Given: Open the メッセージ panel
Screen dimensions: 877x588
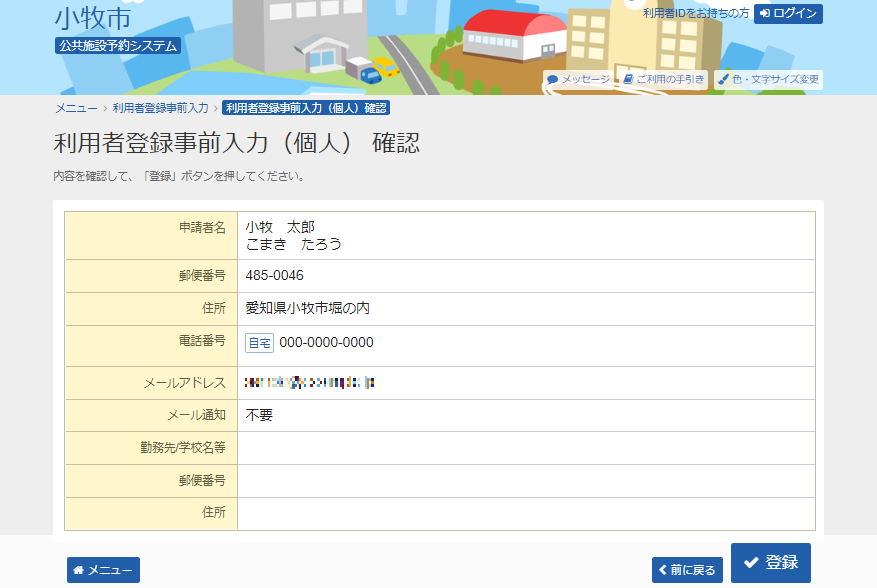Looking at the screenshot, I should [578, 79].
